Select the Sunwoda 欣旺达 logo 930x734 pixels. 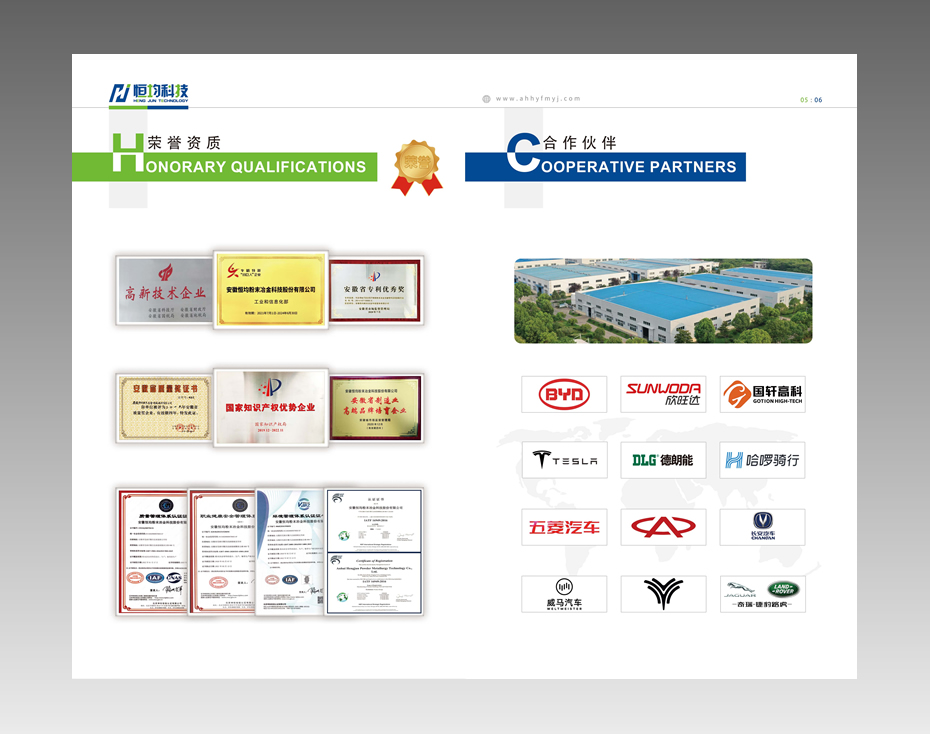[x=663, y=394]
